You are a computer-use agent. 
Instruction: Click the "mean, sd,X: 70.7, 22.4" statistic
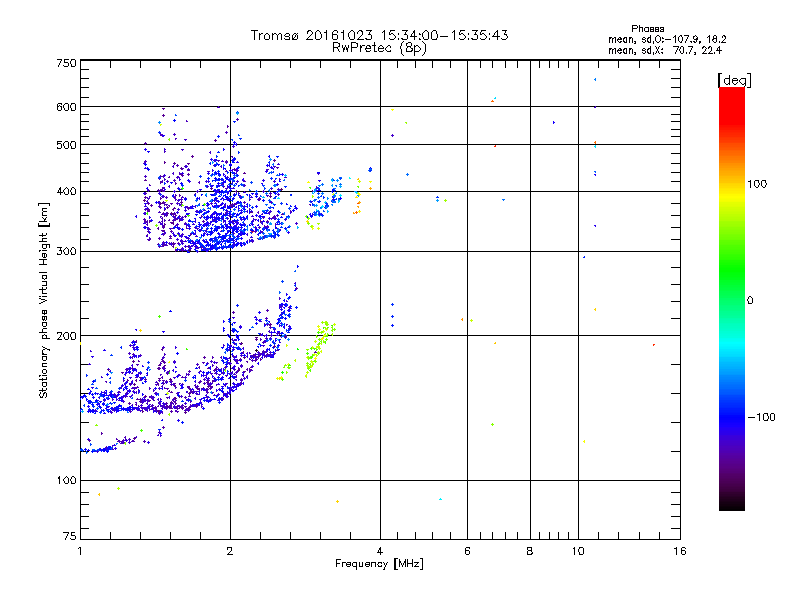point(665,50)
